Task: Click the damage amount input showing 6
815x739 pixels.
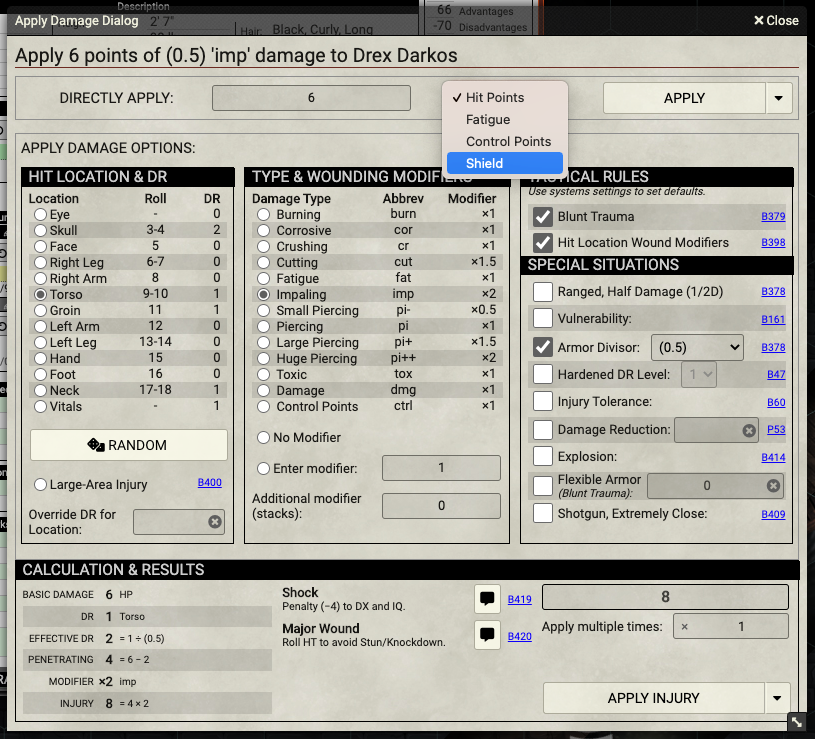Action: tap(310, 98)
